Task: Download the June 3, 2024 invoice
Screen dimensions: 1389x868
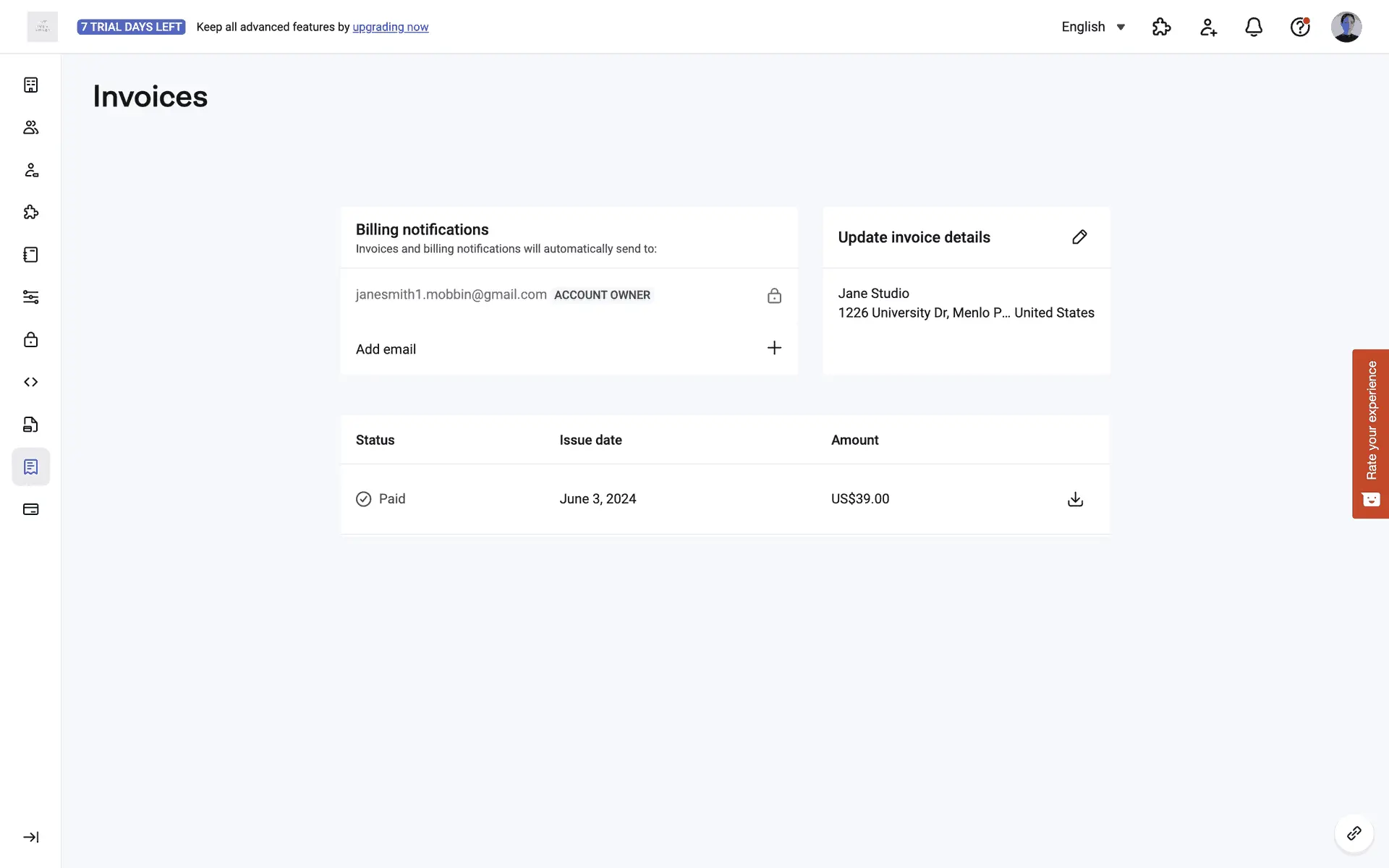Action: [1075, 499]
